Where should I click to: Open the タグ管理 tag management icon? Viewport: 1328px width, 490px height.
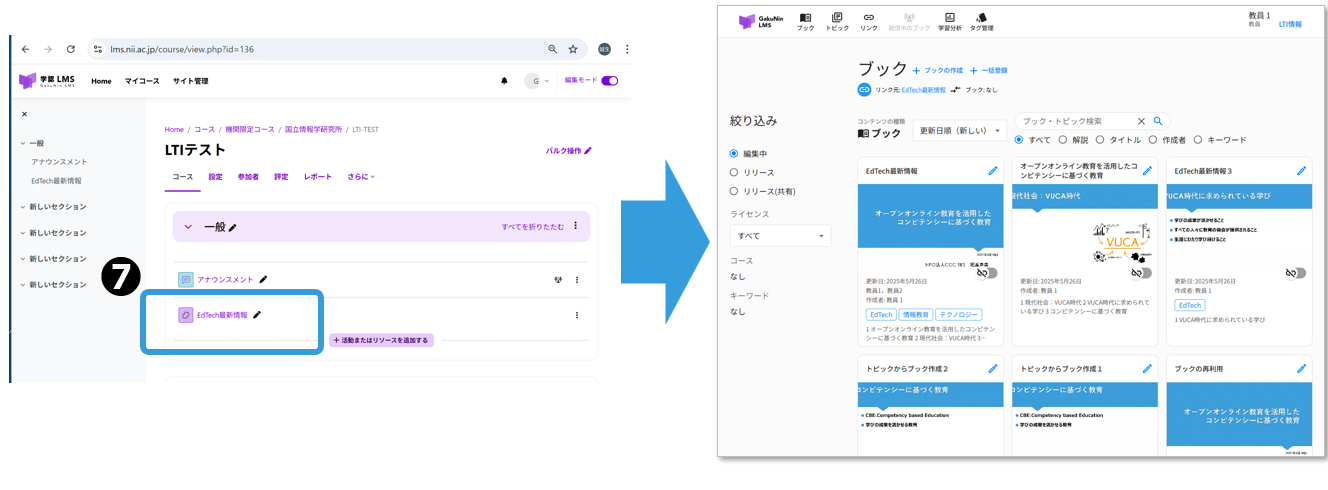pyautogui.click(x=981, y=20)
